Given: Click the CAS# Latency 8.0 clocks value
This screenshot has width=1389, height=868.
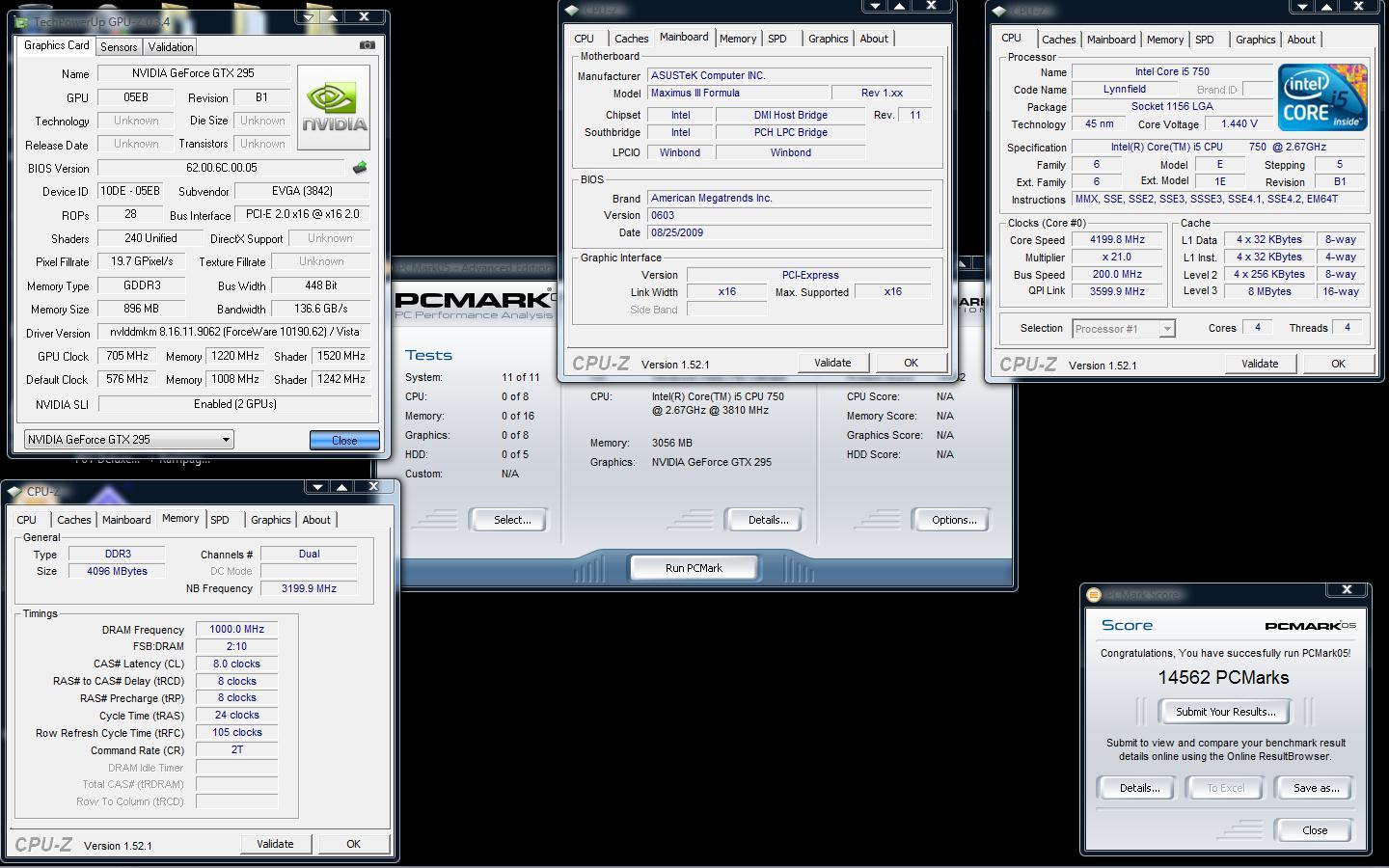Looking at the screenshot, I should pyautogui.click(x=236, y=664).
